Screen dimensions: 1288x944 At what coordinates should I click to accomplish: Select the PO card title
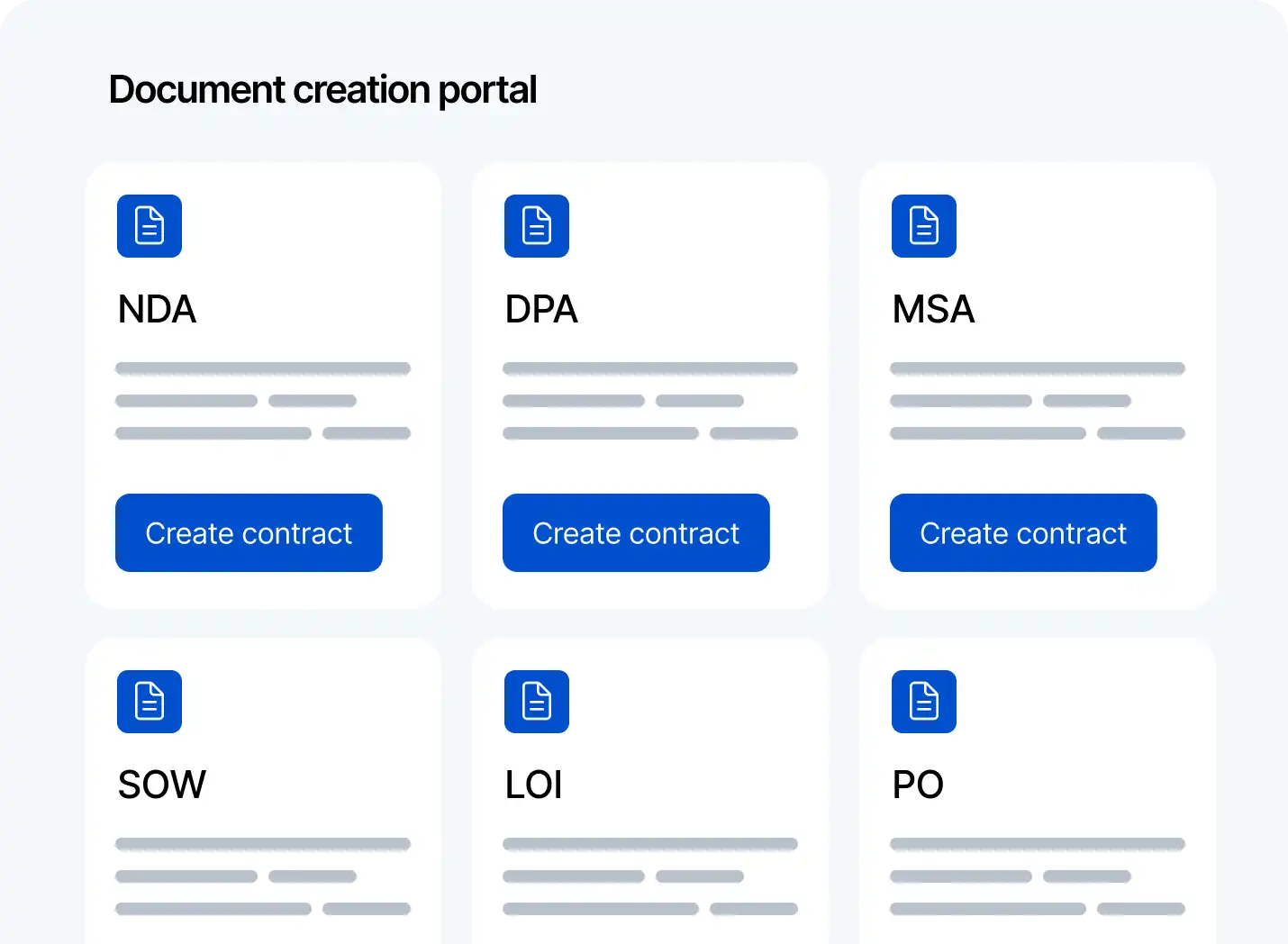918,785
